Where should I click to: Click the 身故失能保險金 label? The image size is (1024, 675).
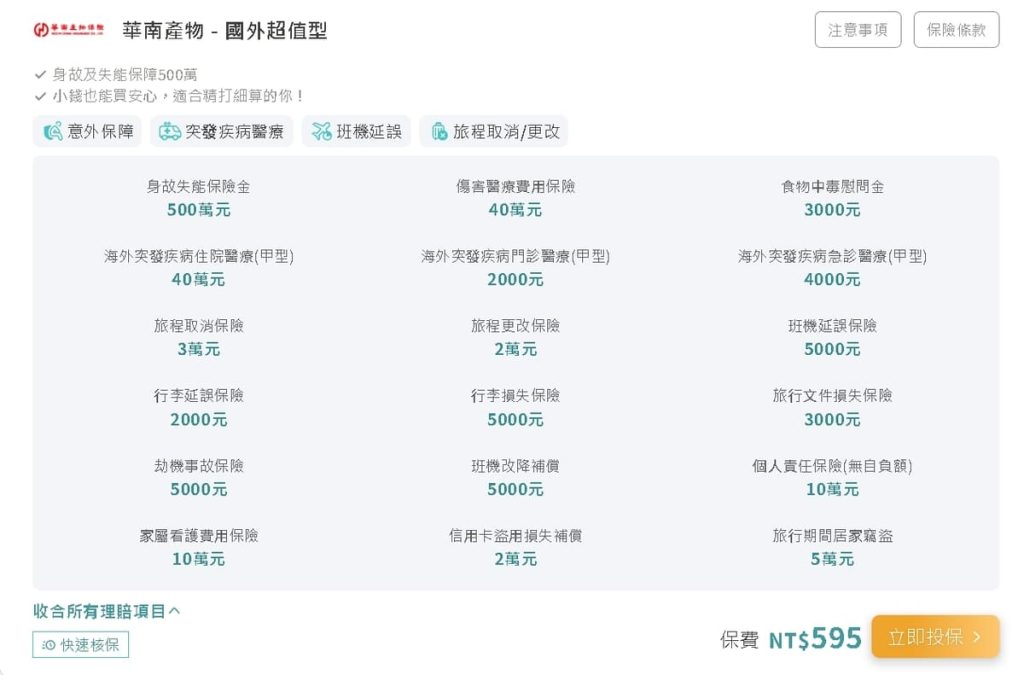click(x=199, y=187)
